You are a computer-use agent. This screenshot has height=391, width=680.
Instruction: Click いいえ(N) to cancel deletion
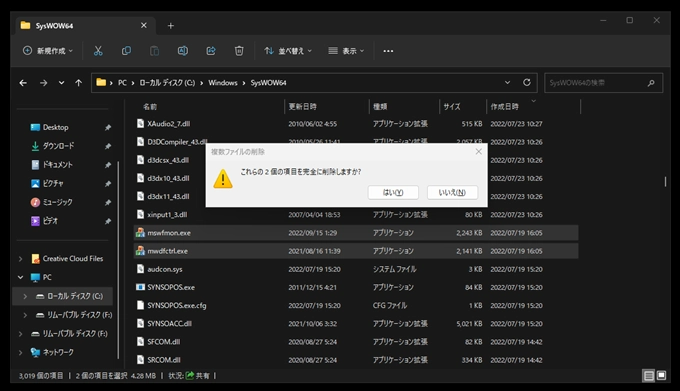pyautogui.click(x=452, y=192)
